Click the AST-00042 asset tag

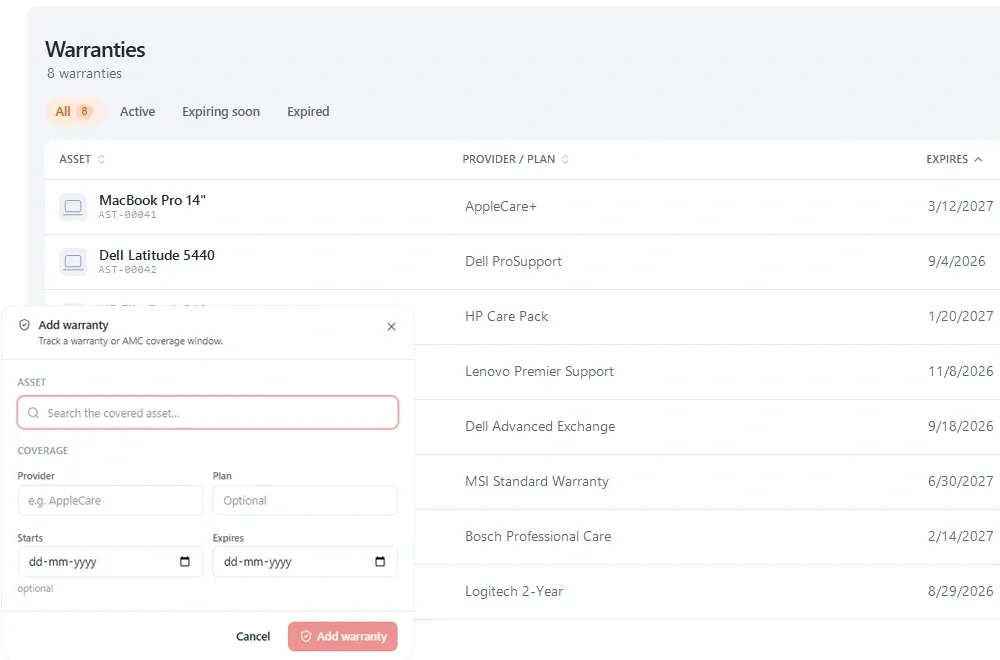pyautogui.click(x=128, y=270)
